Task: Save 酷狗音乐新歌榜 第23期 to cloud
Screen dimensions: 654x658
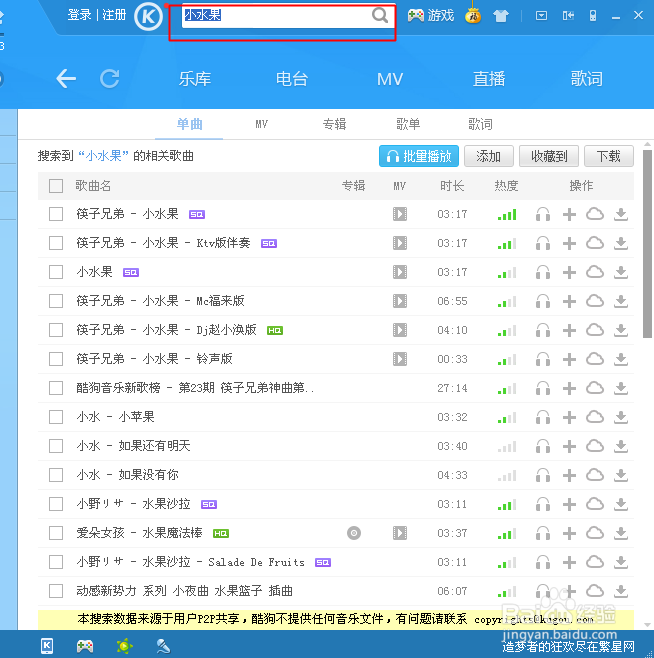Action: pyautogui.click(x=595, y=388)
